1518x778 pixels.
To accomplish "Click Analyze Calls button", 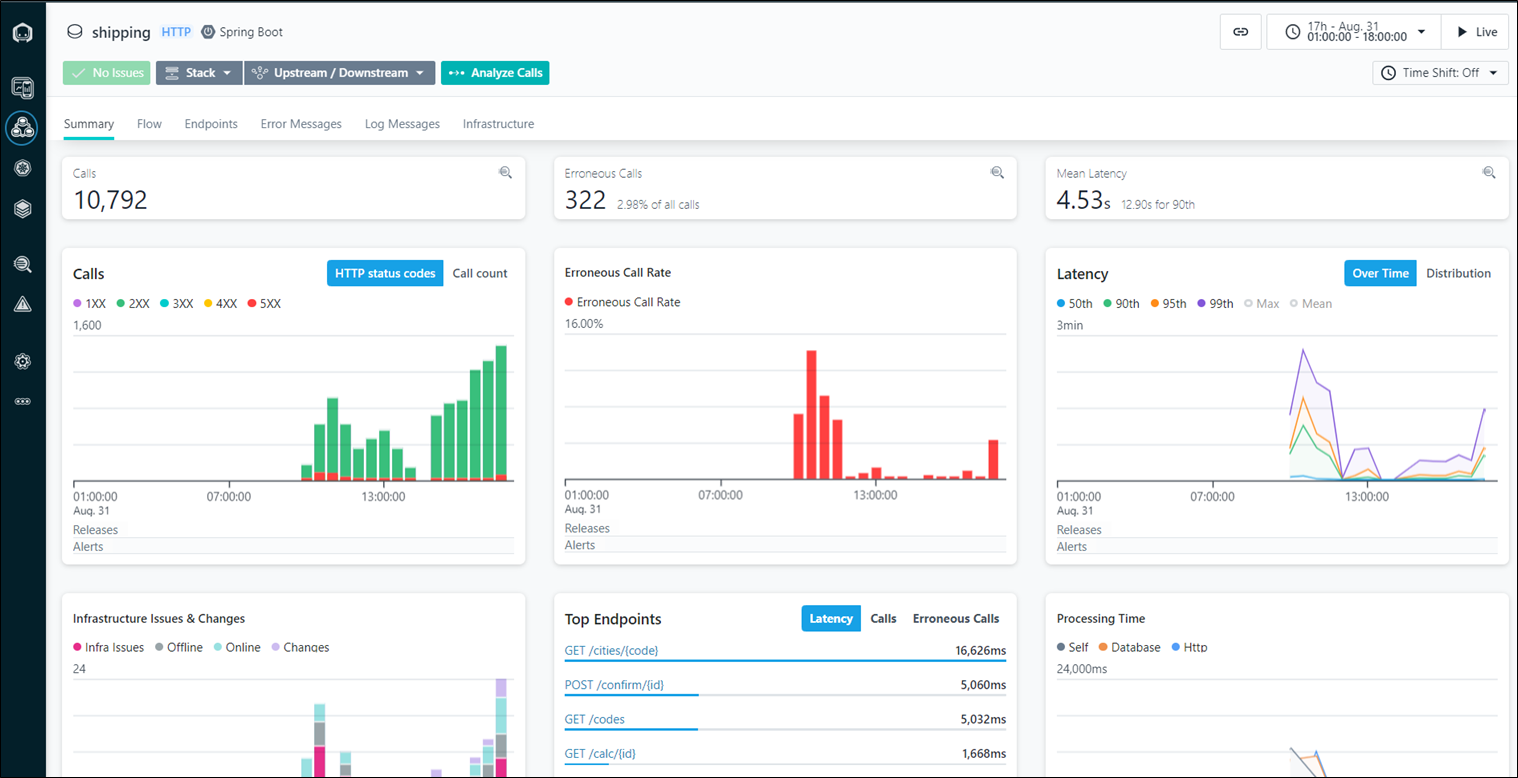I will tap(495, 73).
